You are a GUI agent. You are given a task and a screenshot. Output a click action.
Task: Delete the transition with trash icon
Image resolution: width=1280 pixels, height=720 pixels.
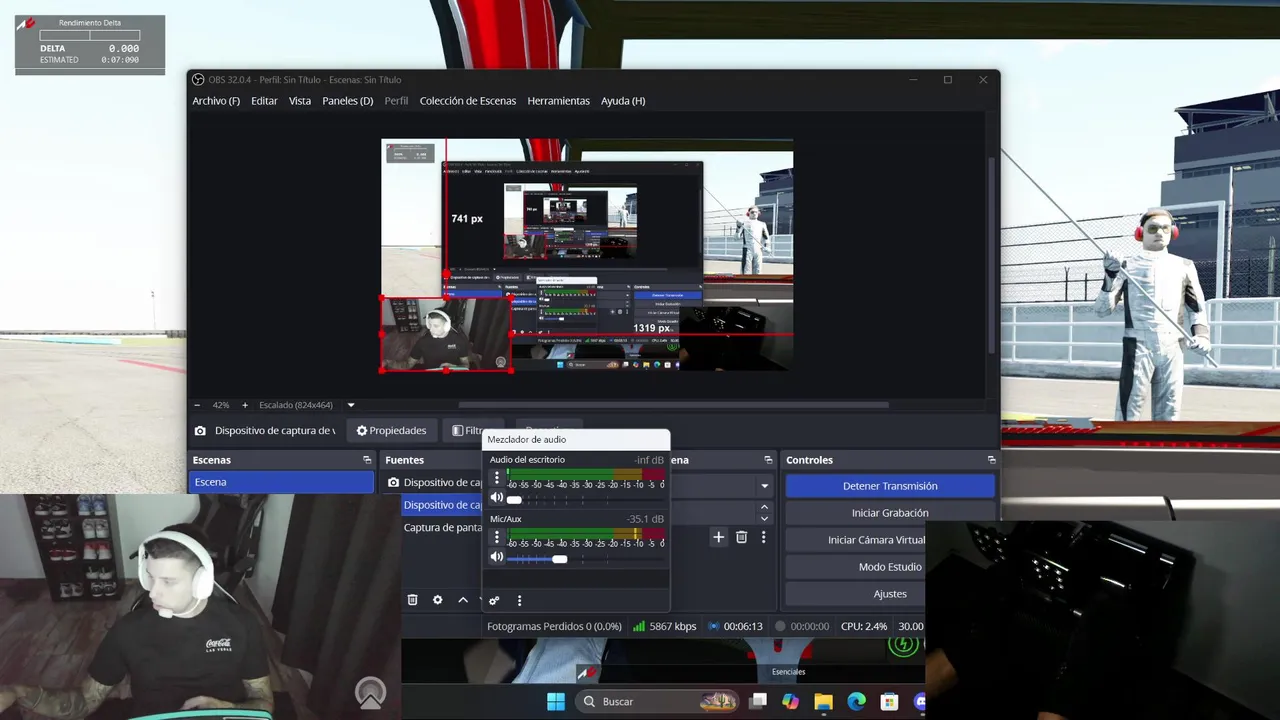pyautogui.click(x=741, y=537)
